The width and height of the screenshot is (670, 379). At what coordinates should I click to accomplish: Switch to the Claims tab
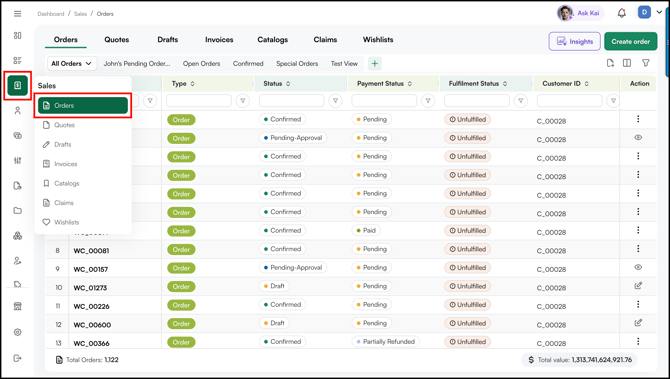point(325,40)
